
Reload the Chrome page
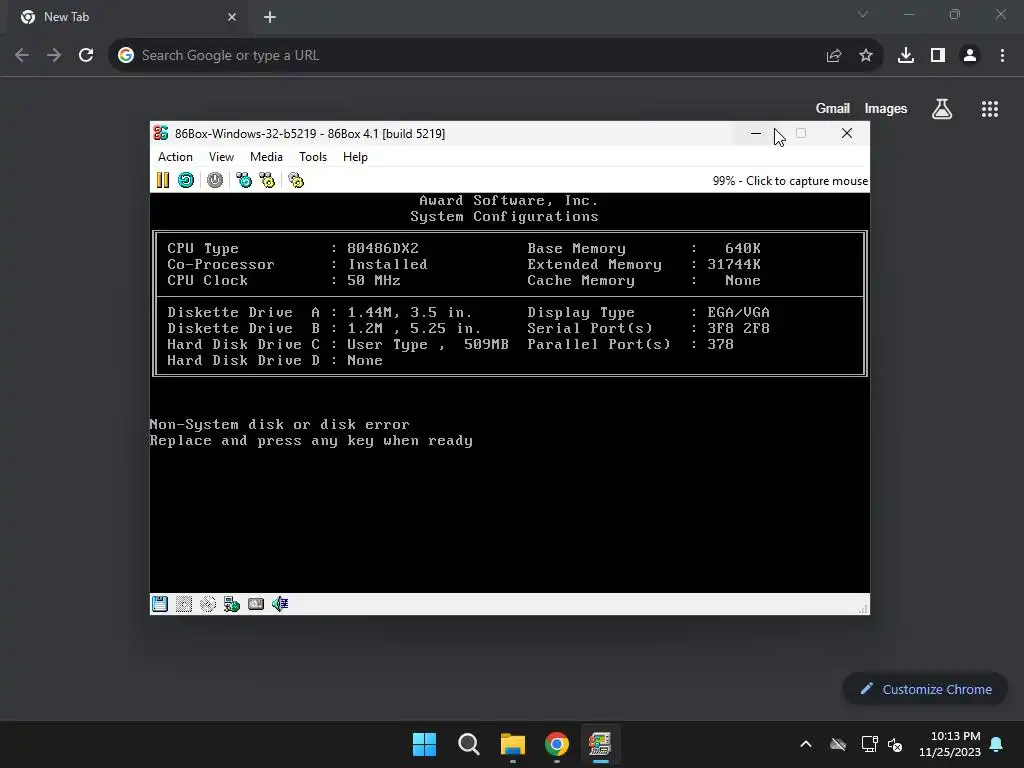[86, 56]
